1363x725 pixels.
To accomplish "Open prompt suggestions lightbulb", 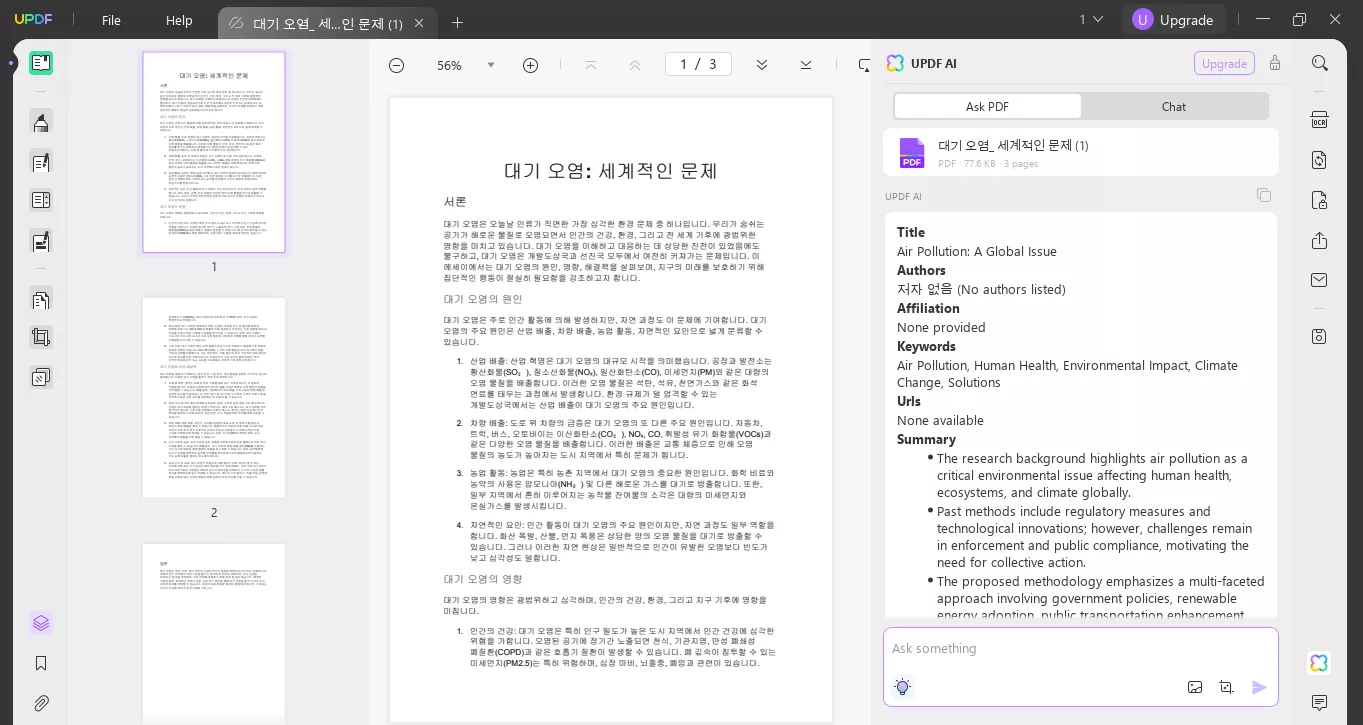I will tap(903, 687).
